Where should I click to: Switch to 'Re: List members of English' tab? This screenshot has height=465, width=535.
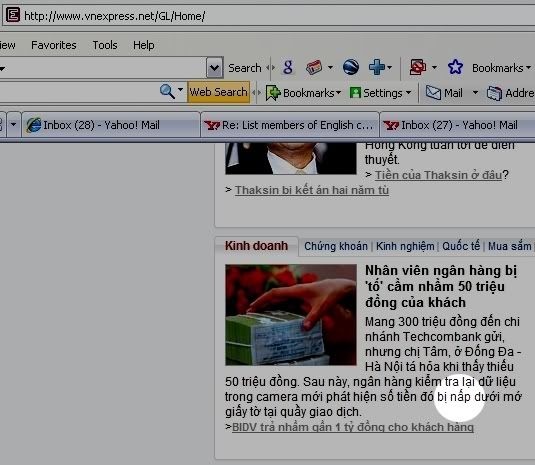pyautogui.click(x=290, y=125)
